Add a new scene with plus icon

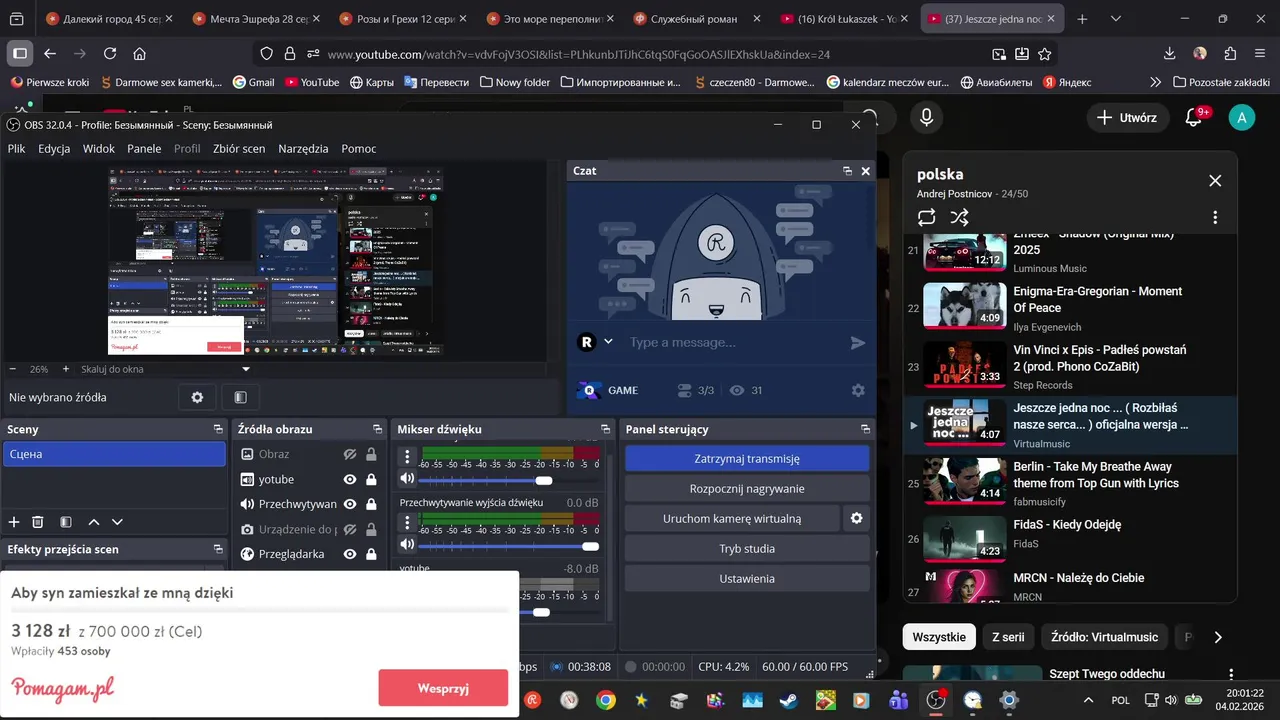point(14,522)
